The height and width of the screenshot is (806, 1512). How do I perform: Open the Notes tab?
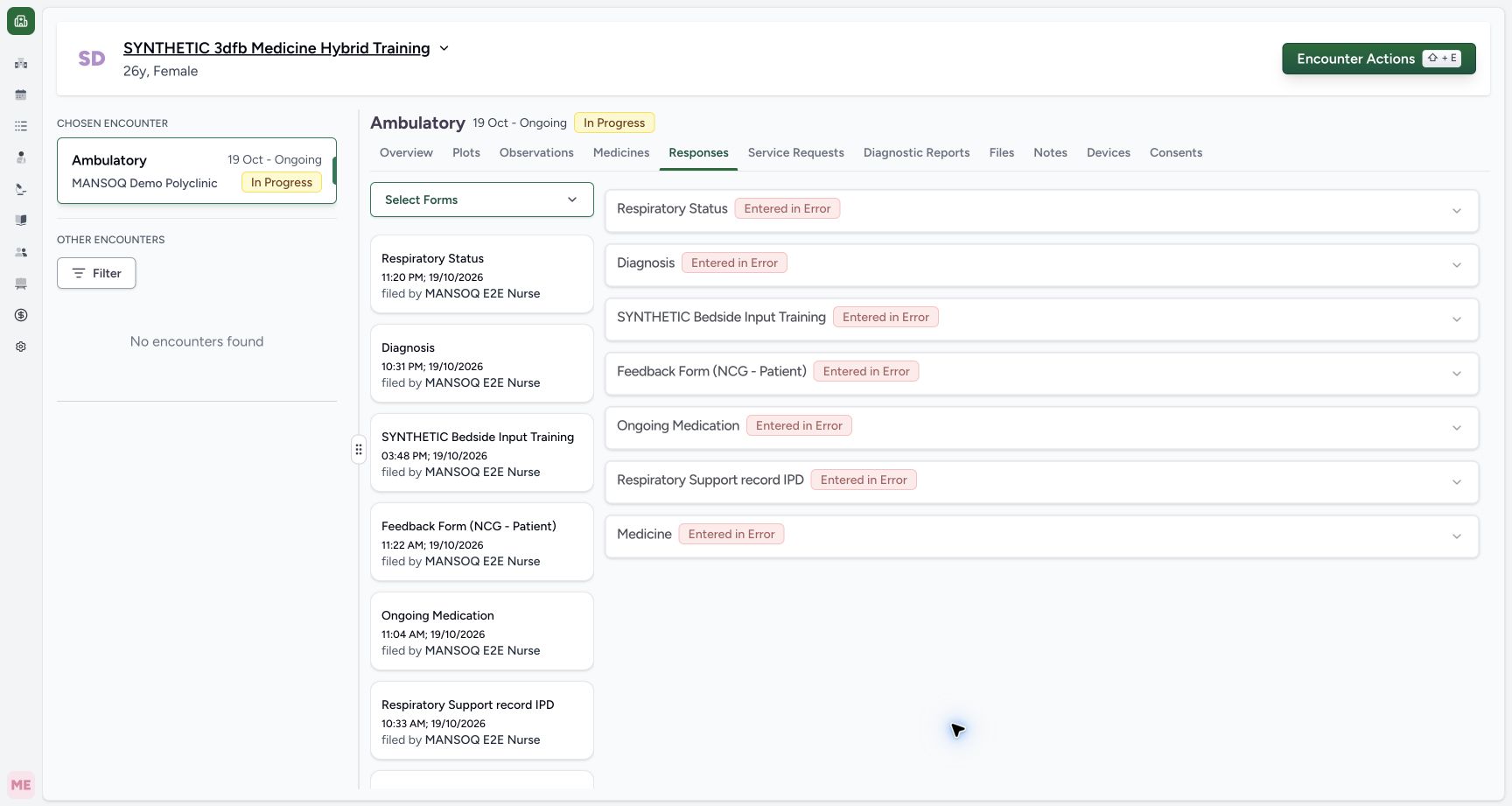(x=1050, y=152)
